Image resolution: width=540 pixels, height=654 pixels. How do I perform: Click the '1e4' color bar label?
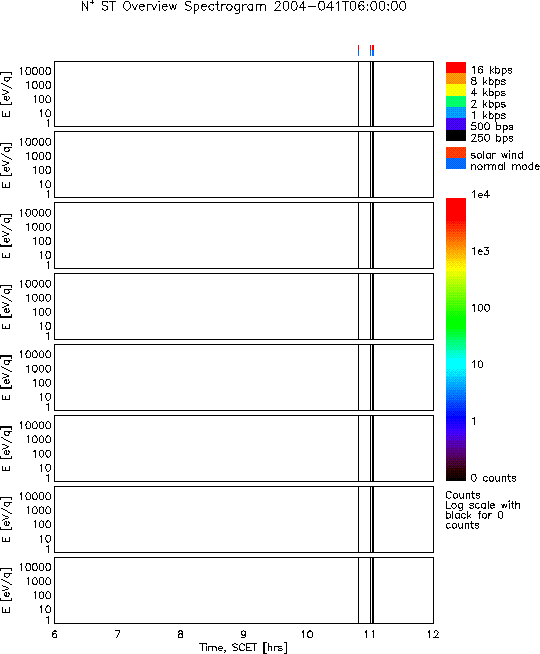click(480, 194)
